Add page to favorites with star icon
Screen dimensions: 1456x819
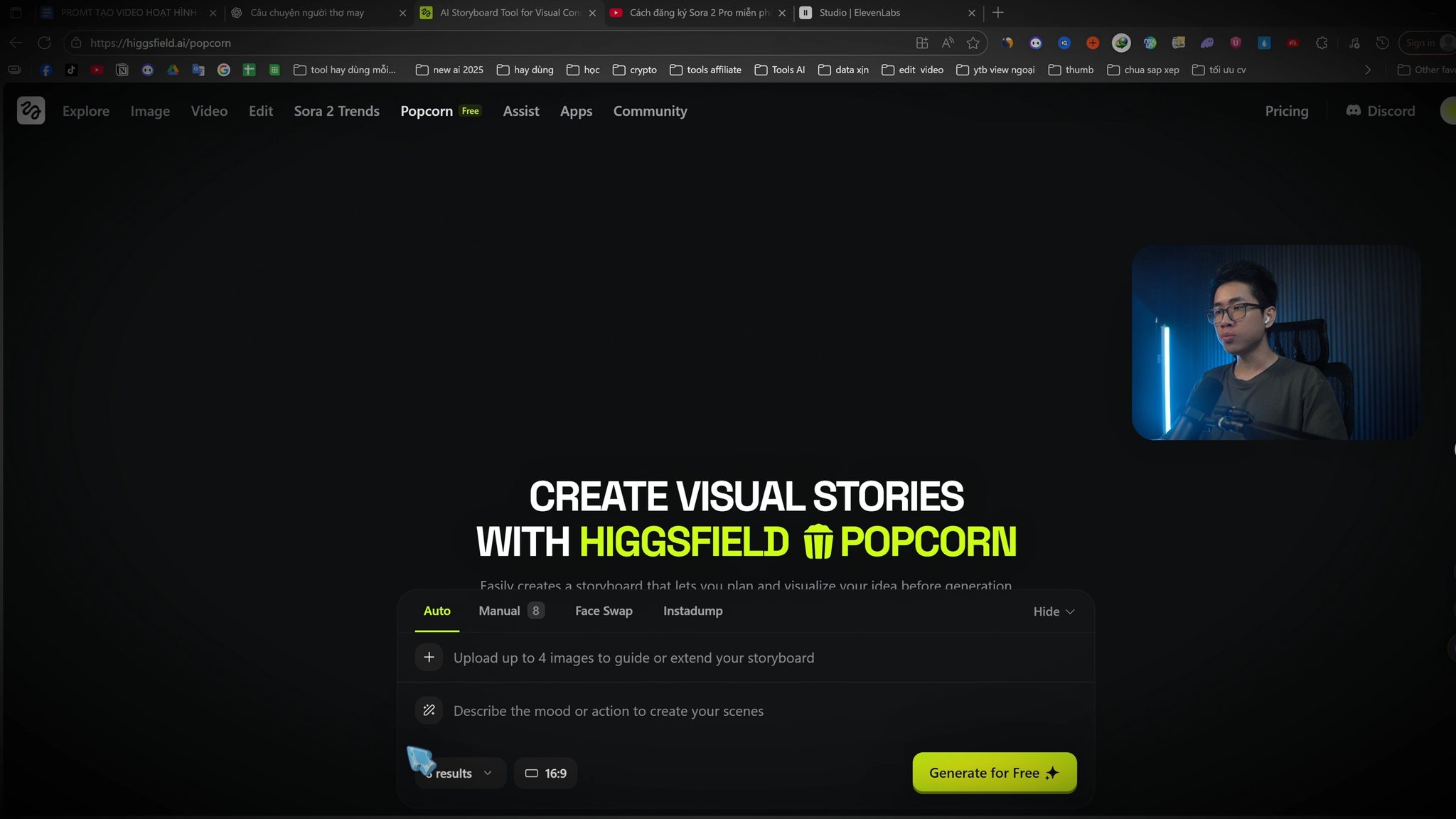click(973, 43)
